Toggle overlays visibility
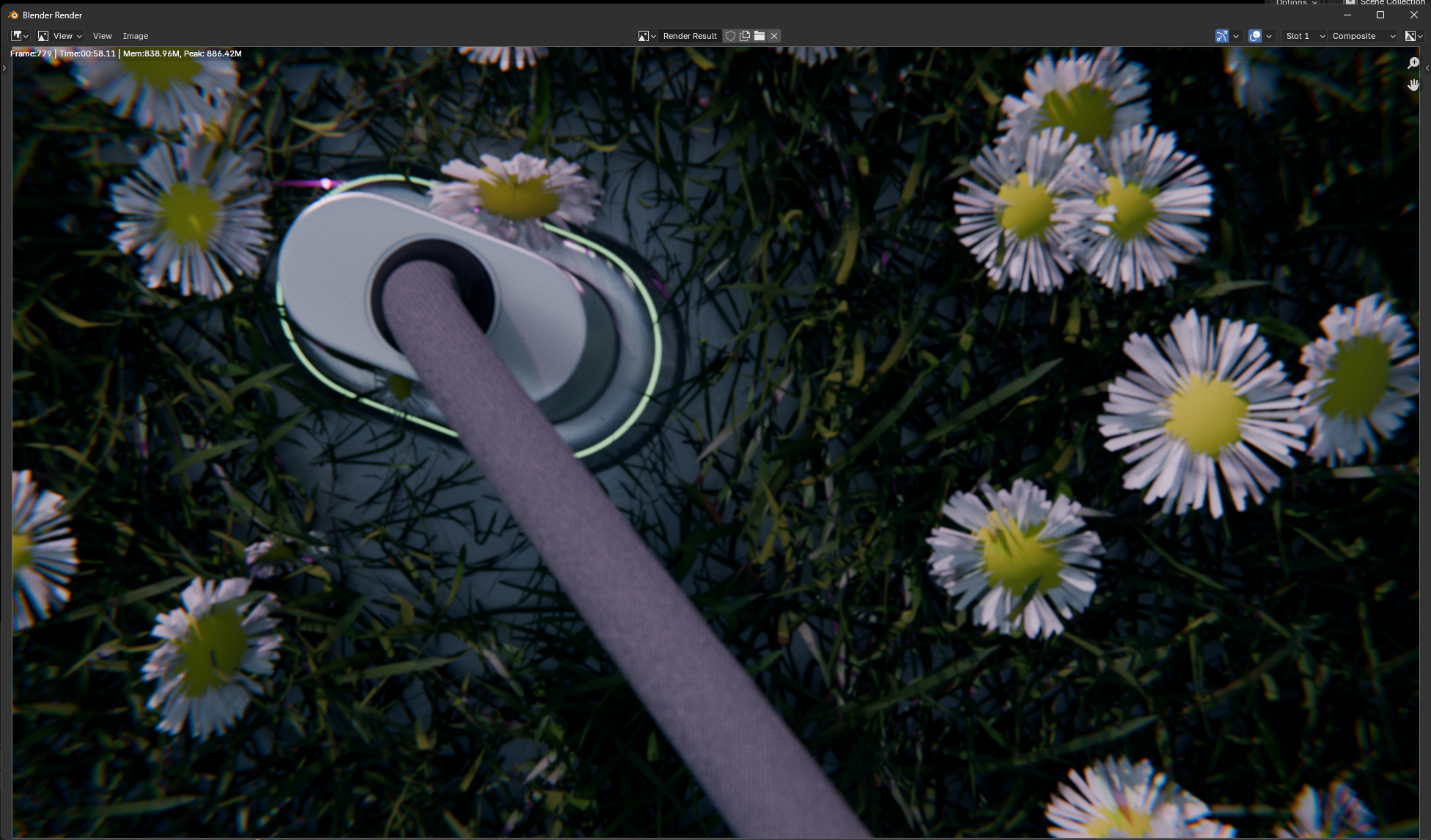This screenshot has height=840, width=1431. [x=1255, y=36]
